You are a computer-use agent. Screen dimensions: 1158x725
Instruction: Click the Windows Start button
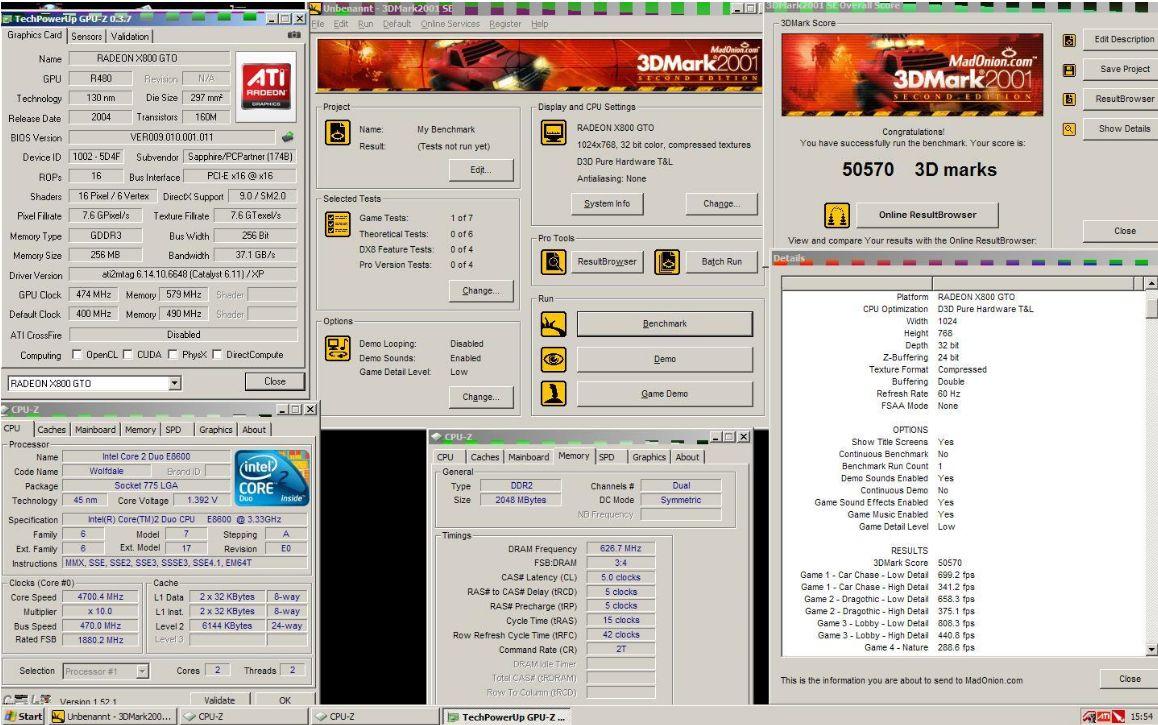23,716
